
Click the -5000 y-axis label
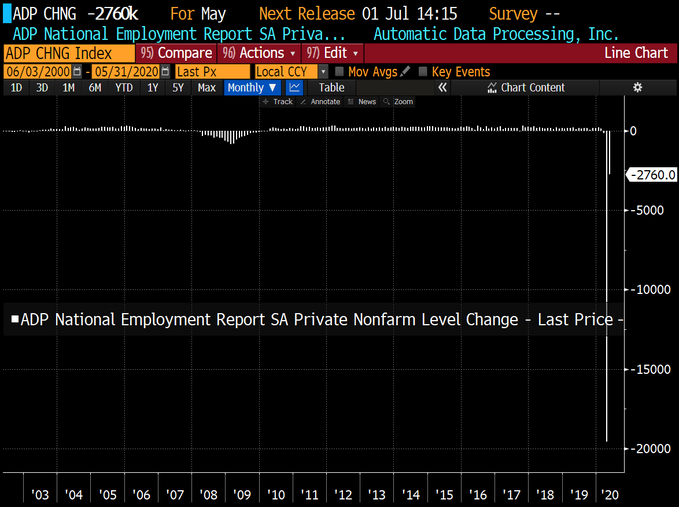[649, 210]
